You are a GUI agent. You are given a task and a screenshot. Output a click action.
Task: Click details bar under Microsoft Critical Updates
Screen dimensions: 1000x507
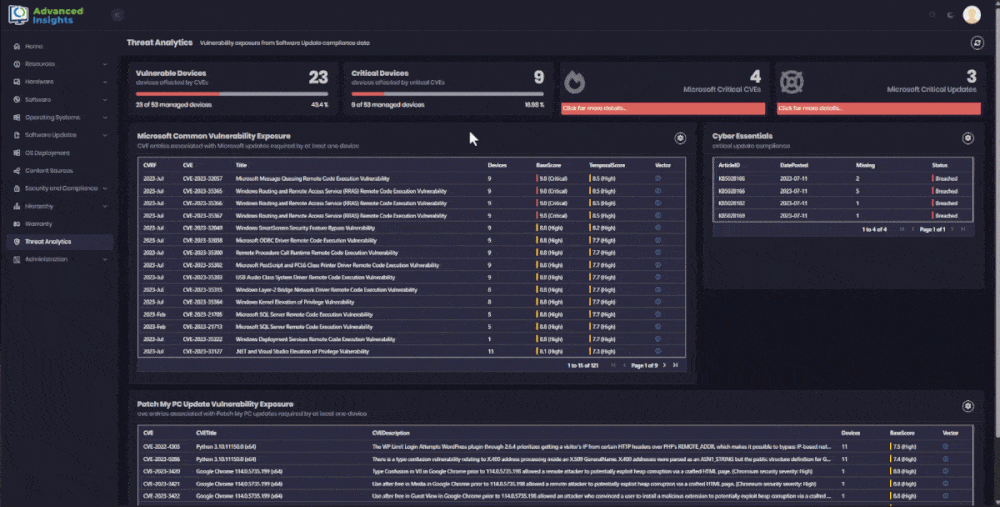[878, 108]
